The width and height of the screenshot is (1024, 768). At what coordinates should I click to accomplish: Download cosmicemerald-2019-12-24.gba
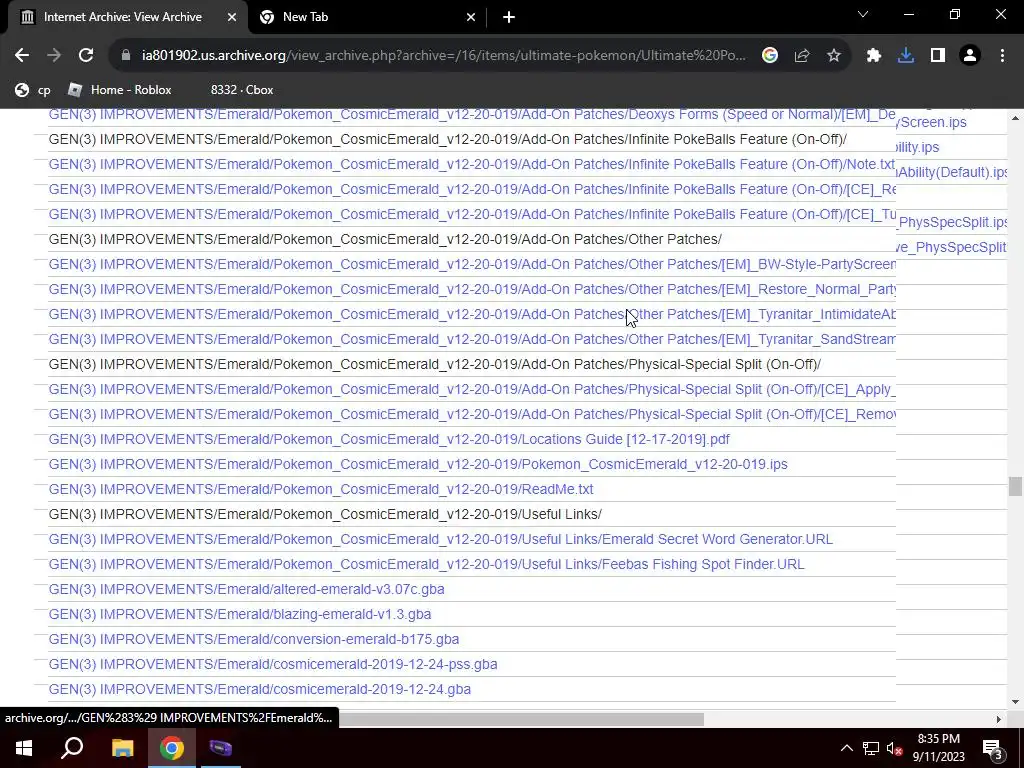point(259,689)
